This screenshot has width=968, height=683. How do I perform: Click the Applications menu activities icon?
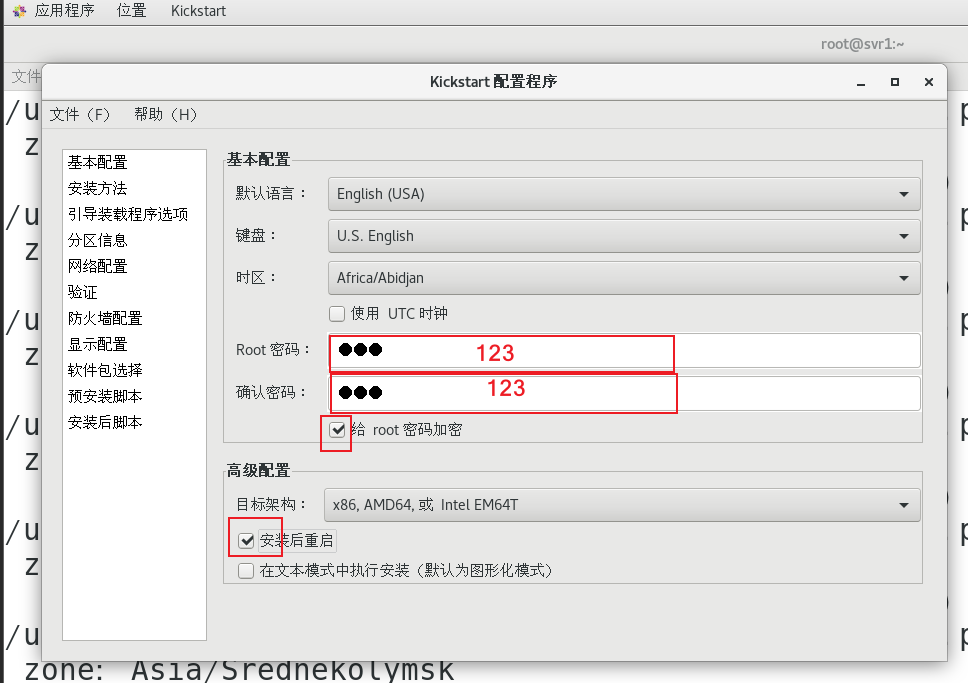(20, 11)
